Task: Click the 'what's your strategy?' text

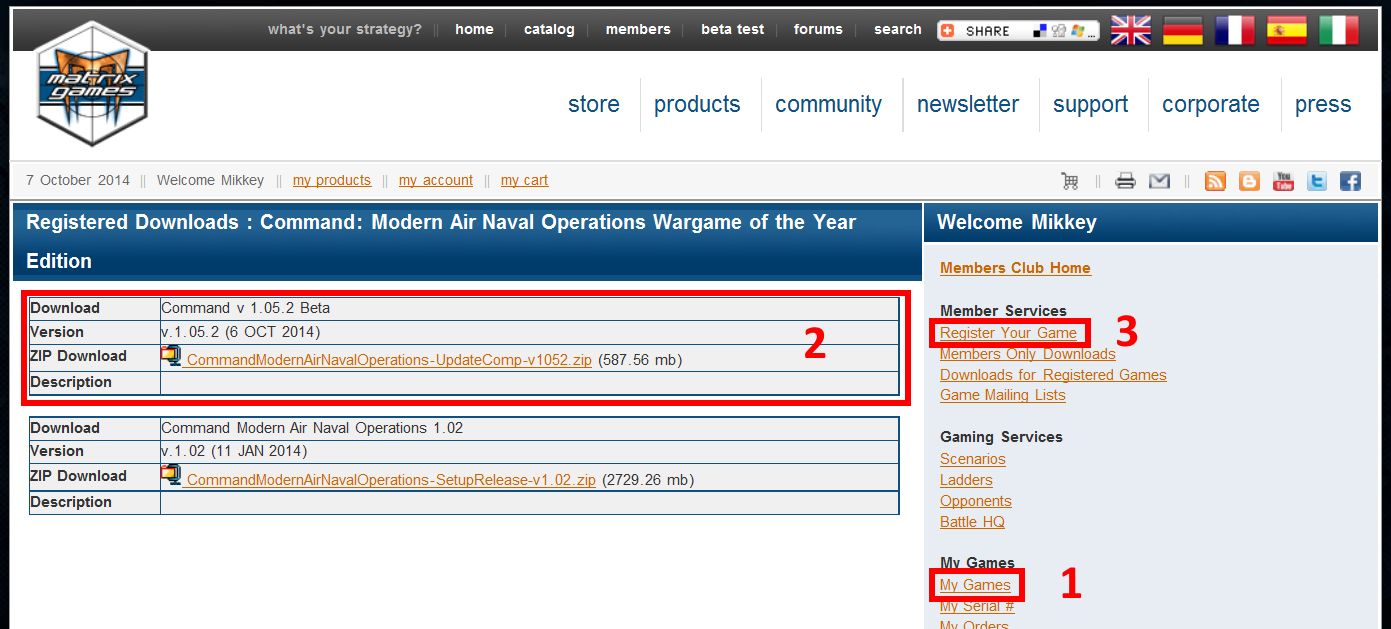Action: point(345,29)
